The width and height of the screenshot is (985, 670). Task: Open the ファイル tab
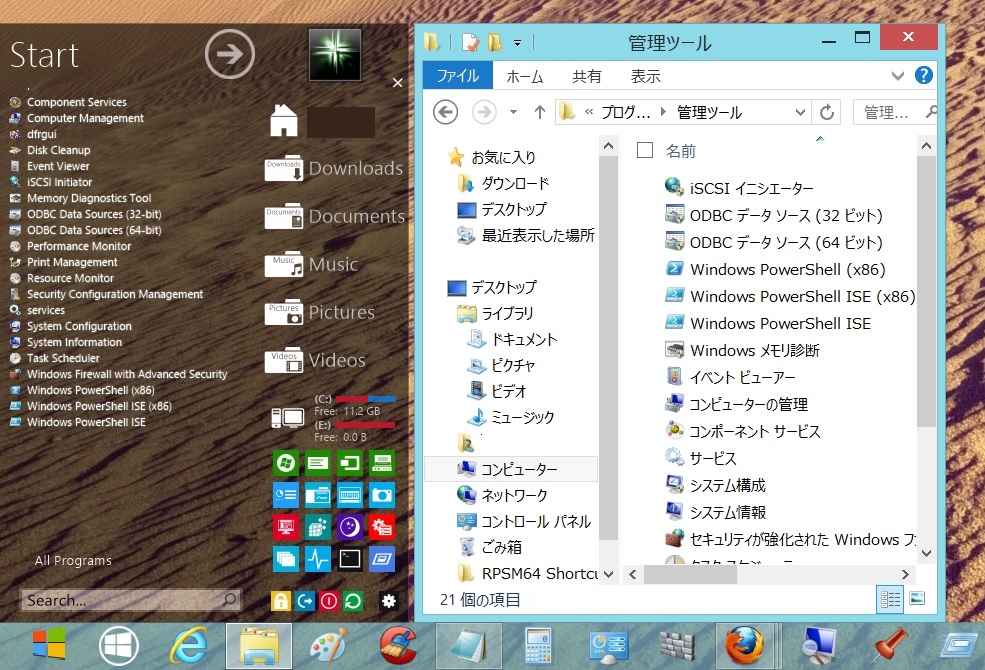458,76
